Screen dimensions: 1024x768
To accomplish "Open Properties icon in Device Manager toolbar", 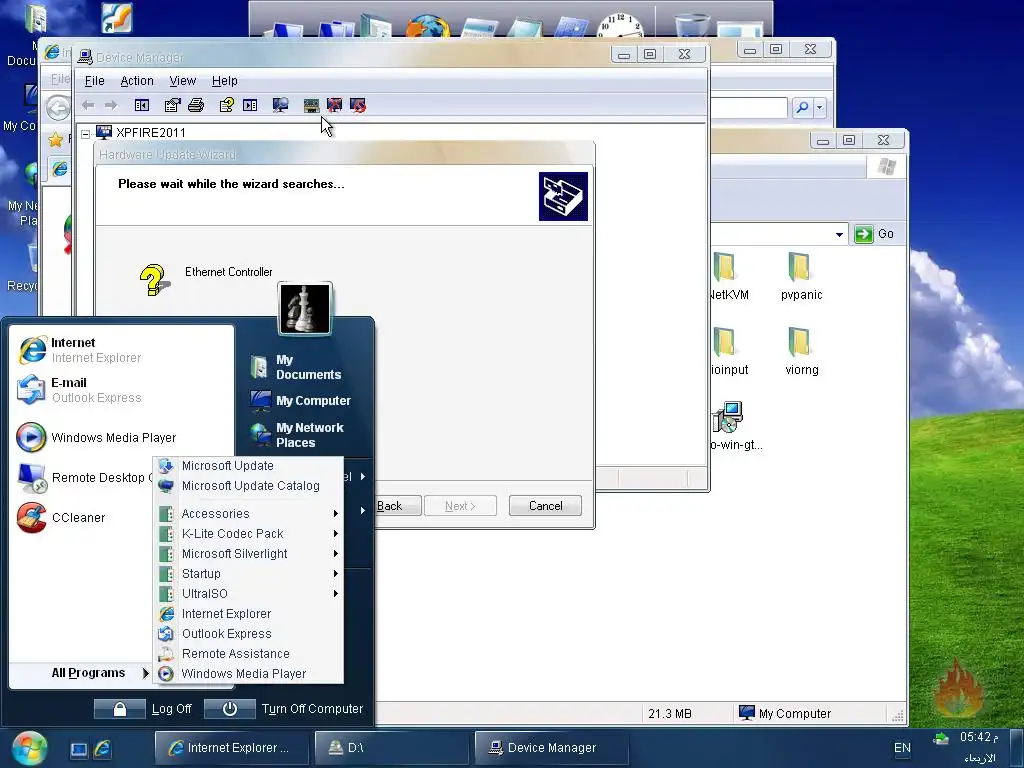I will 172,105.
